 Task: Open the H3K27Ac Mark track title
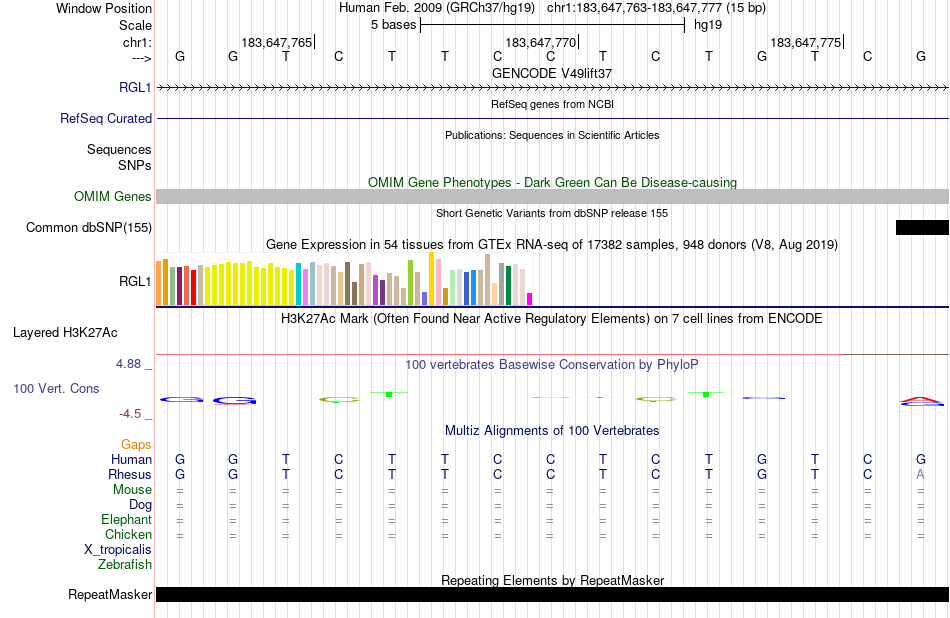tap(552, 319)
